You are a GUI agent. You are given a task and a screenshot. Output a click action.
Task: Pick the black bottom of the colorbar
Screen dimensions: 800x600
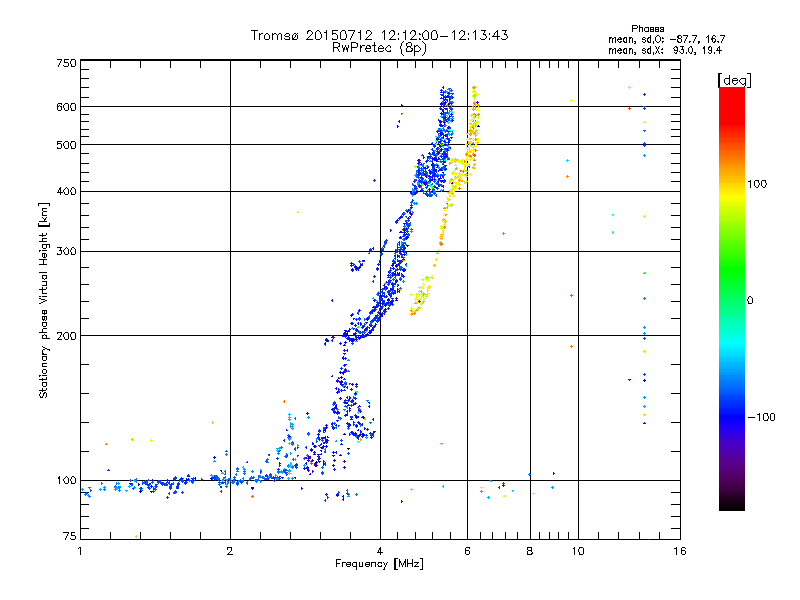click(732, 503)
